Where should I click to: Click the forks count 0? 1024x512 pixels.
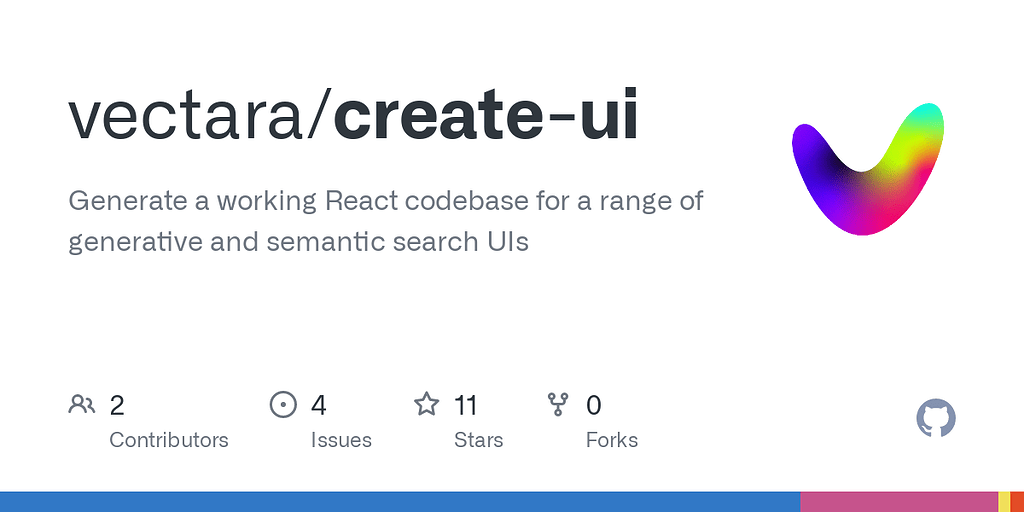(x=593, y=405)
